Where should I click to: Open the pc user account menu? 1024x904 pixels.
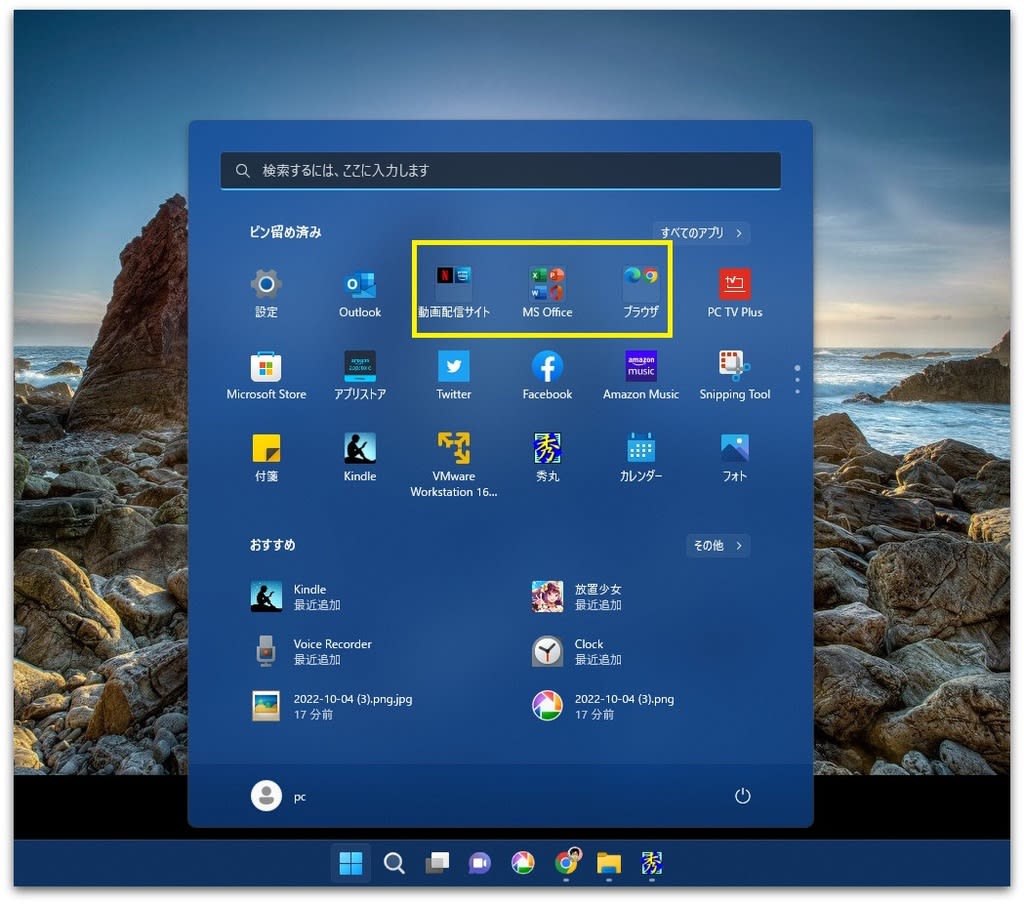point(279,796)
